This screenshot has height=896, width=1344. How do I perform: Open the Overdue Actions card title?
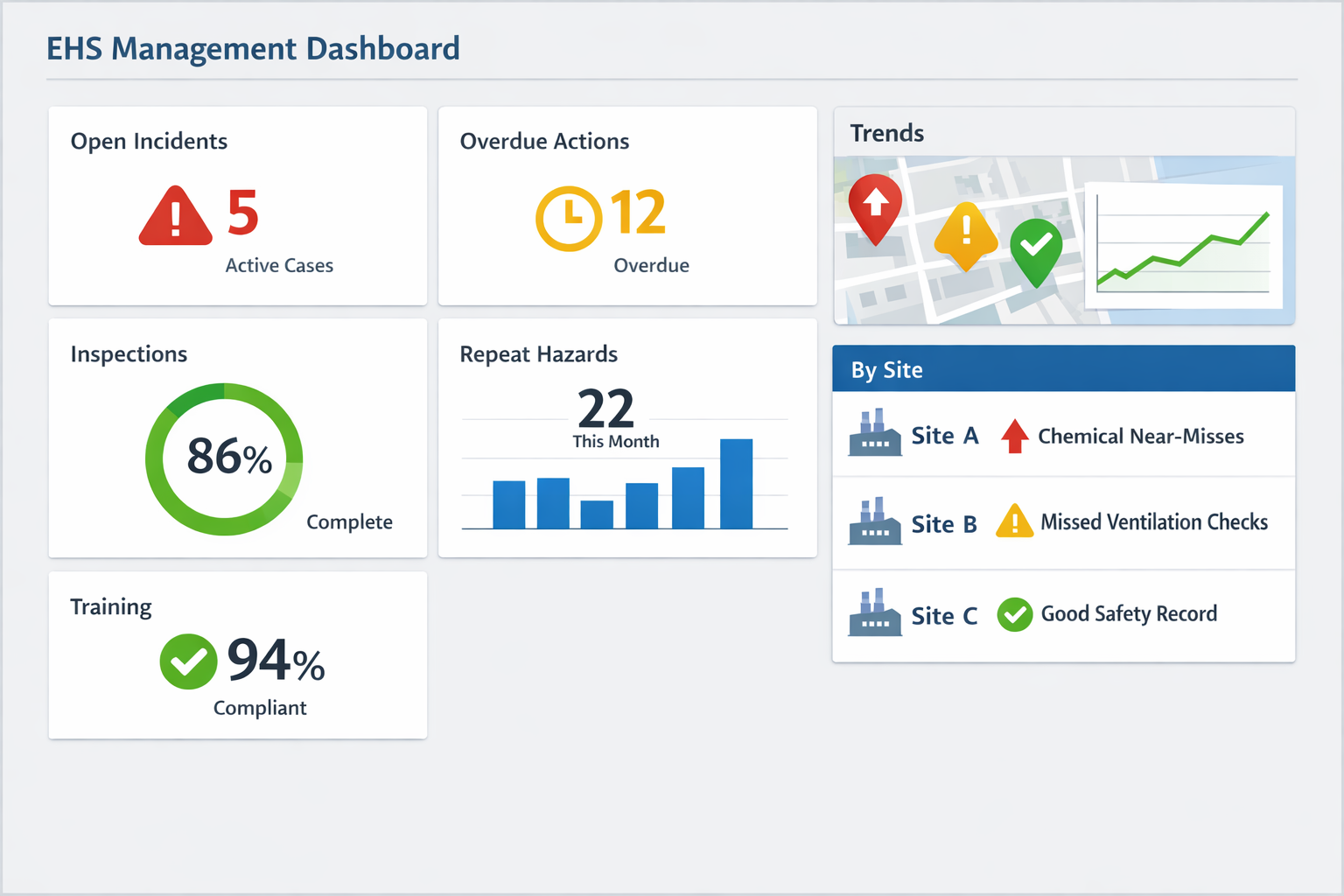point(544,142)
